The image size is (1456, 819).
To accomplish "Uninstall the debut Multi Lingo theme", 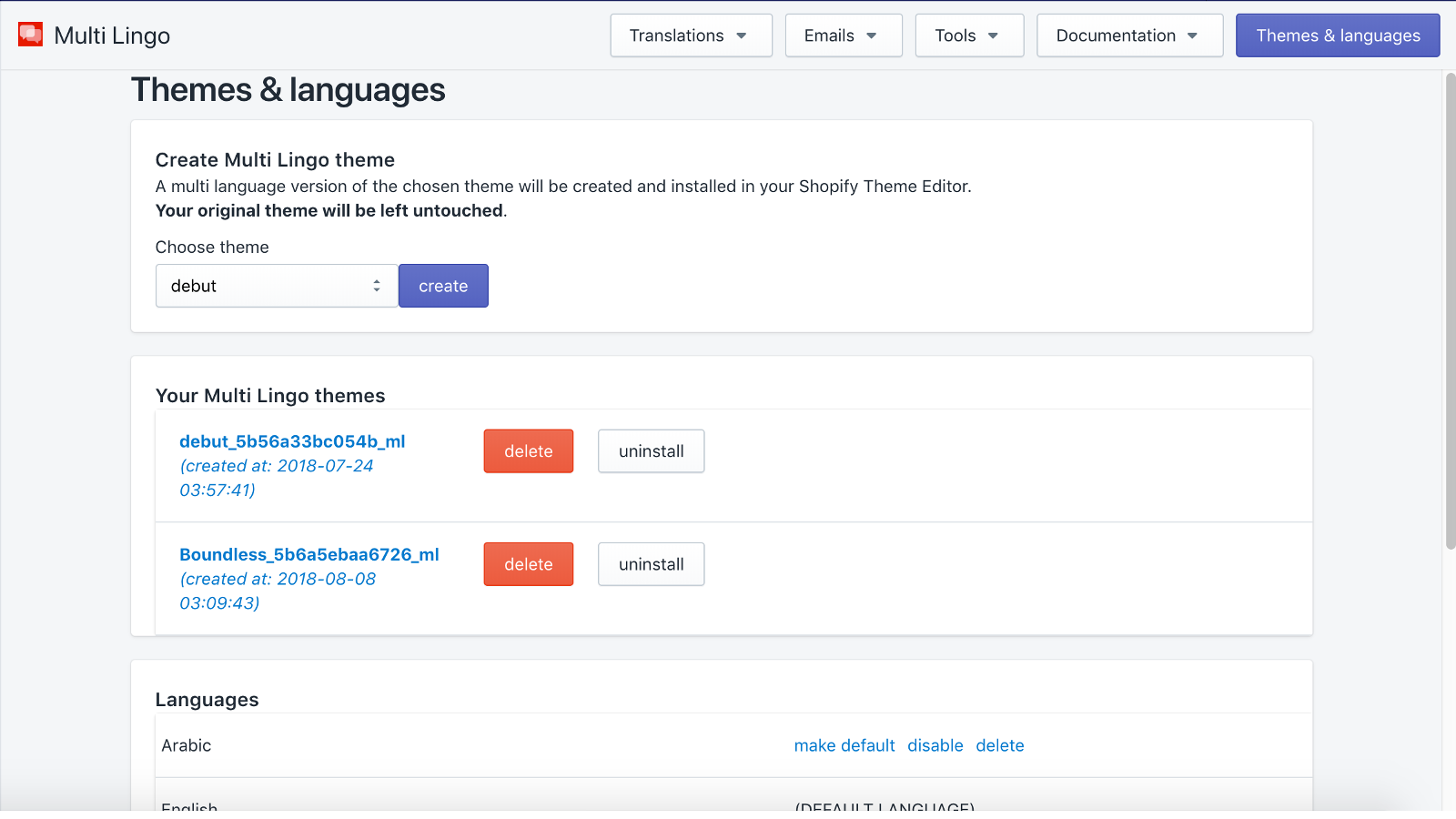I will 651,450.
